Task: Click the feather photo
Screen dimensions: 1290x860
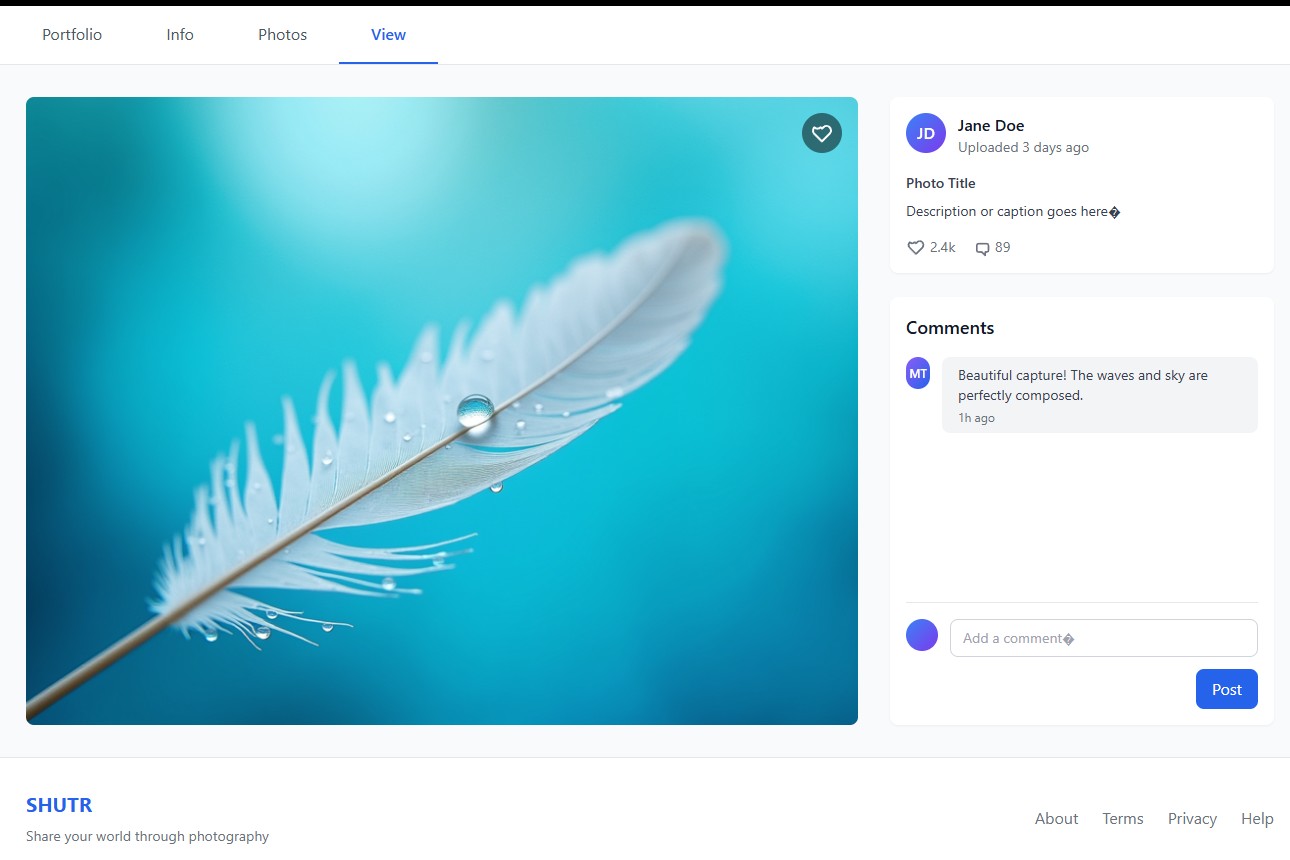Action: pos(442,411)
